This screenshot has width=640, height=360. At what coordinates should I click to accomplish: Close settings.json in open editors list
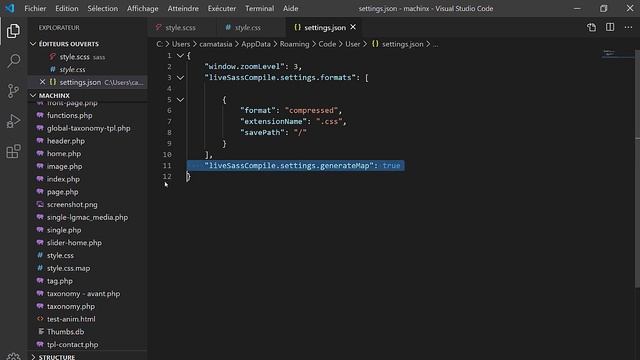42,82
